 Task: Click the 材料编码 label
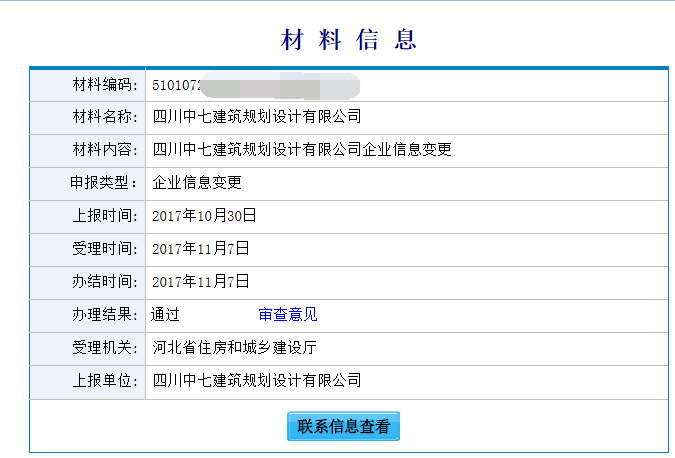[x=105, y=85]
